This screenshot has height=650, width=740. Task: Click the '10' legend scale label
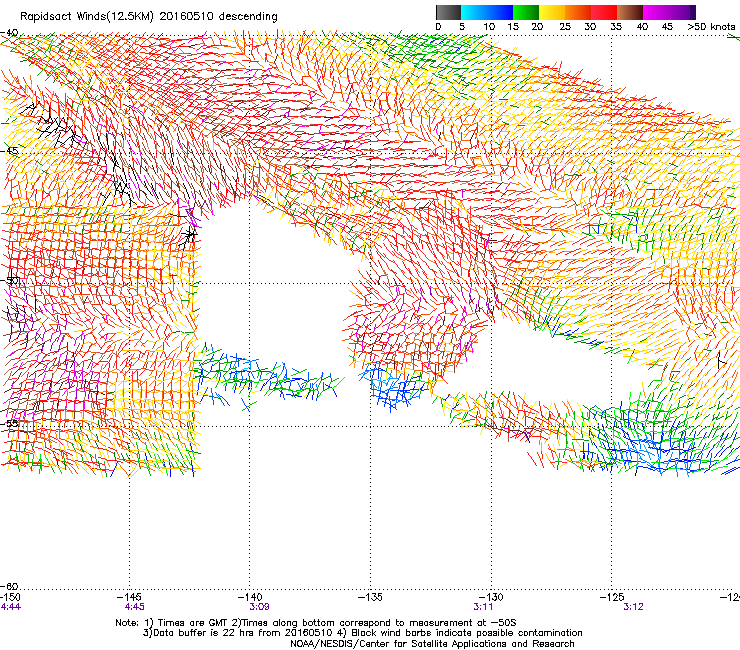489,26
